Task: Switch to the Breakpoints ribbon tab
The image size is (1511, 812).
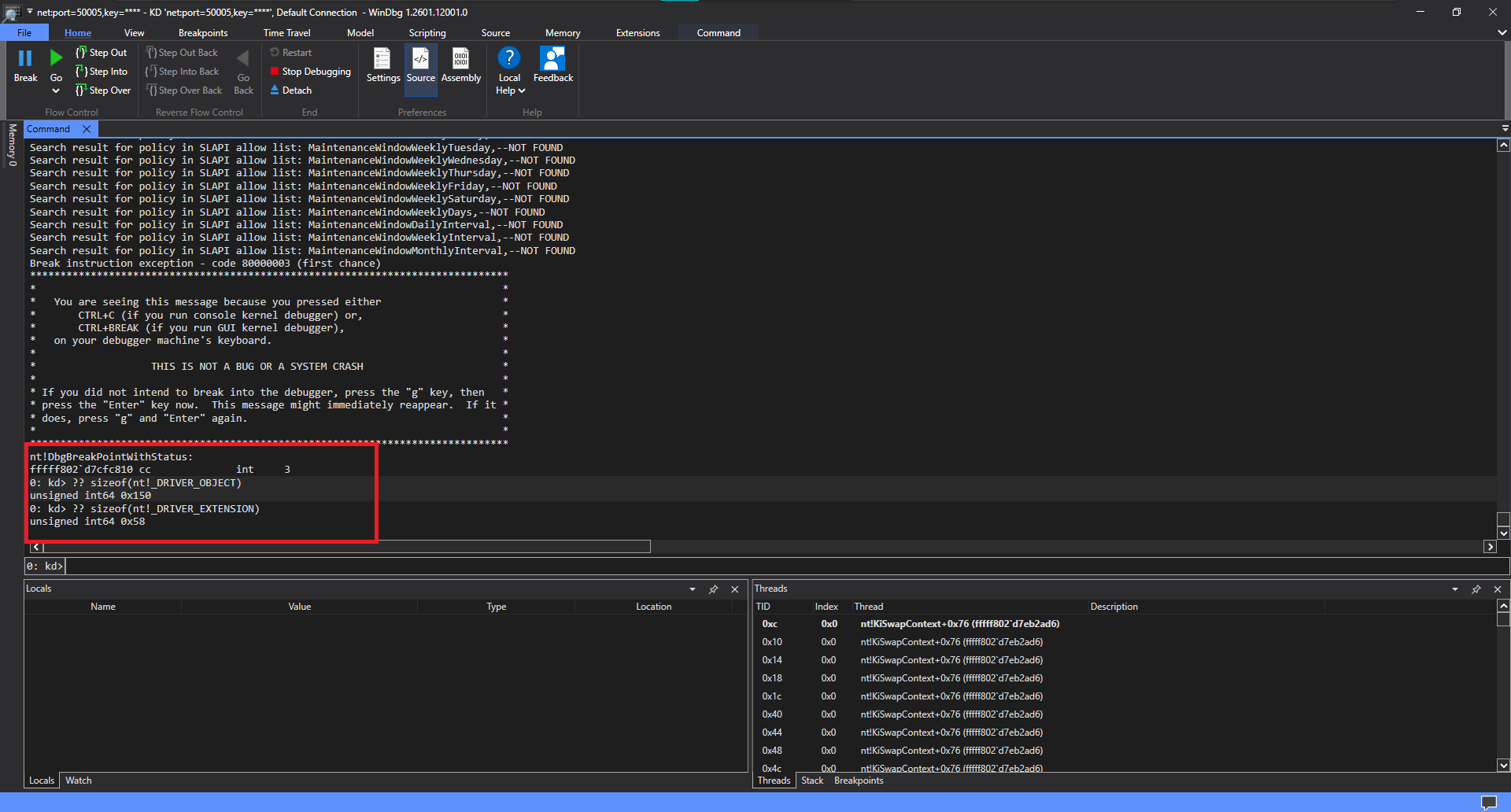Action: tap(202, 32)
